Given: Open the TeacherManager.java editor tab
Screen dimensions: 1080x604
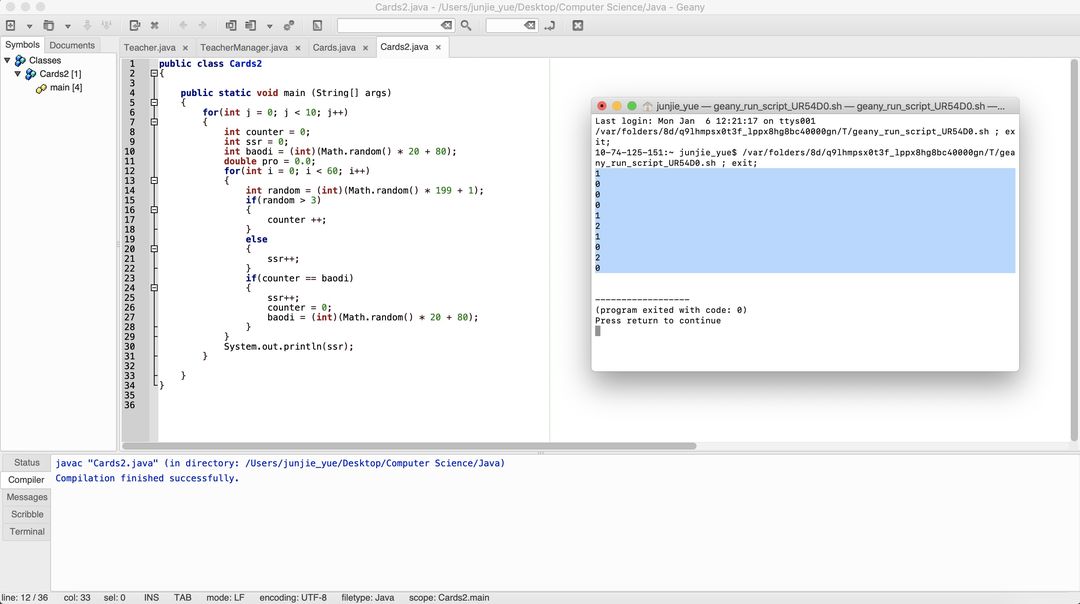Looking at the screenshot, I should pyautogui.click(x=244, y=48).
